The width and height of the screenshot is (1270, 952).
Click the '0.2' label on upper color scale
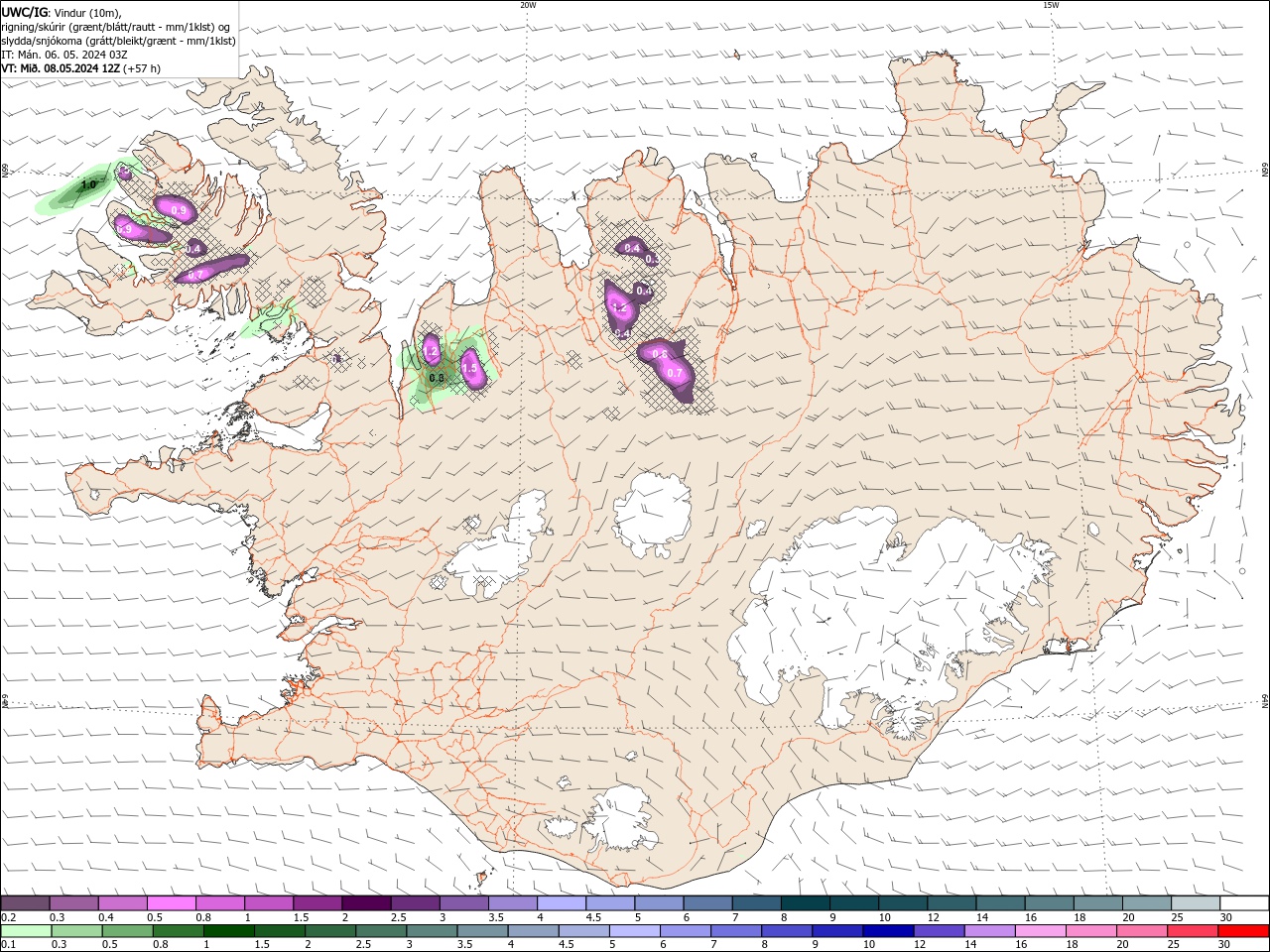8,918
